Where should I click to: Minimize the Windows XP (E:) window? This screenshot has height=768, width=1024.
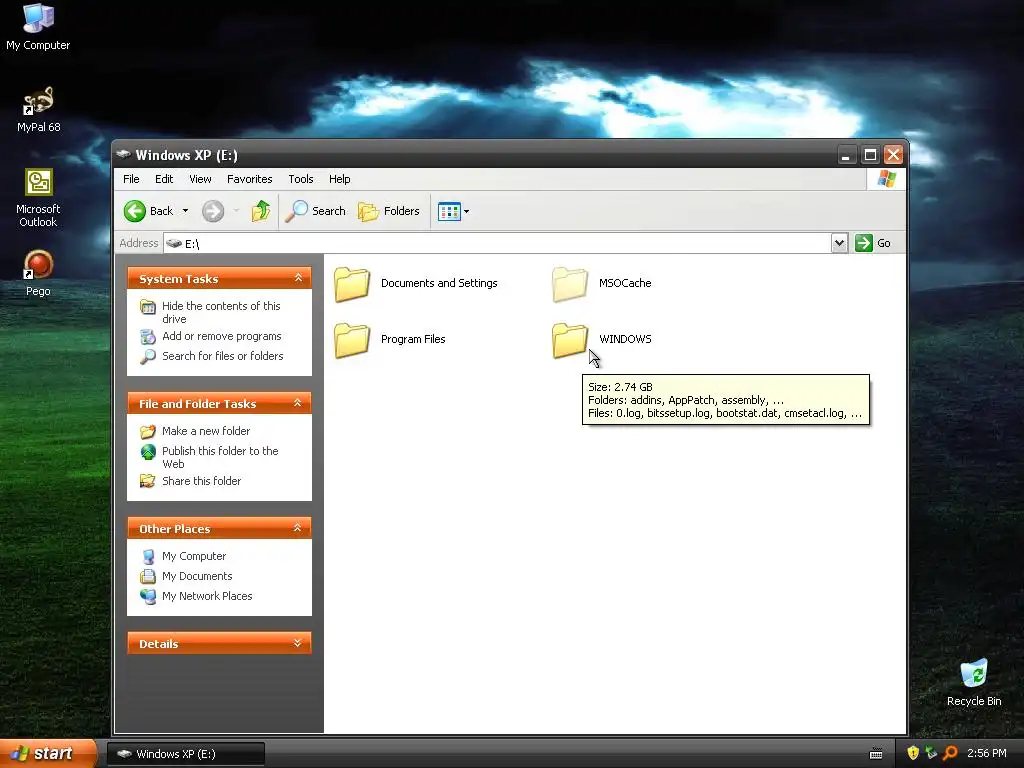846,155
